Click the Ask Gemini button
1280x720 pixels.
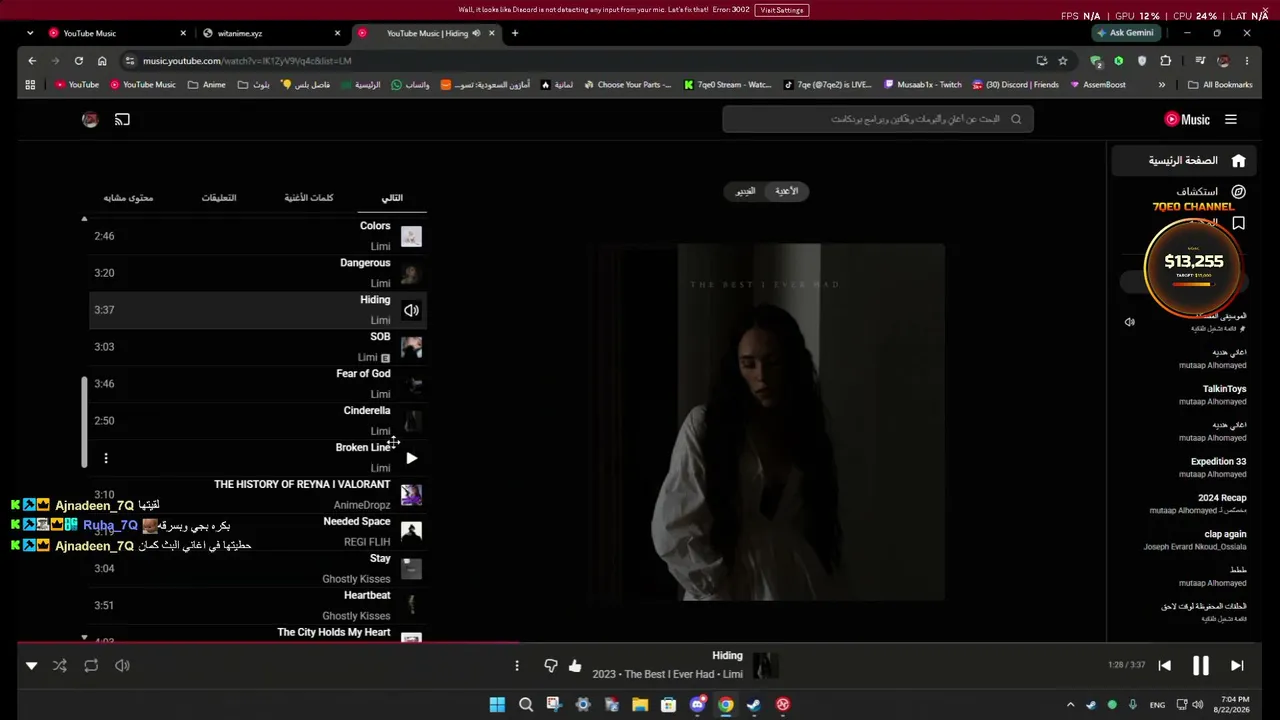pyautogui.click(x=1125, y=33)
